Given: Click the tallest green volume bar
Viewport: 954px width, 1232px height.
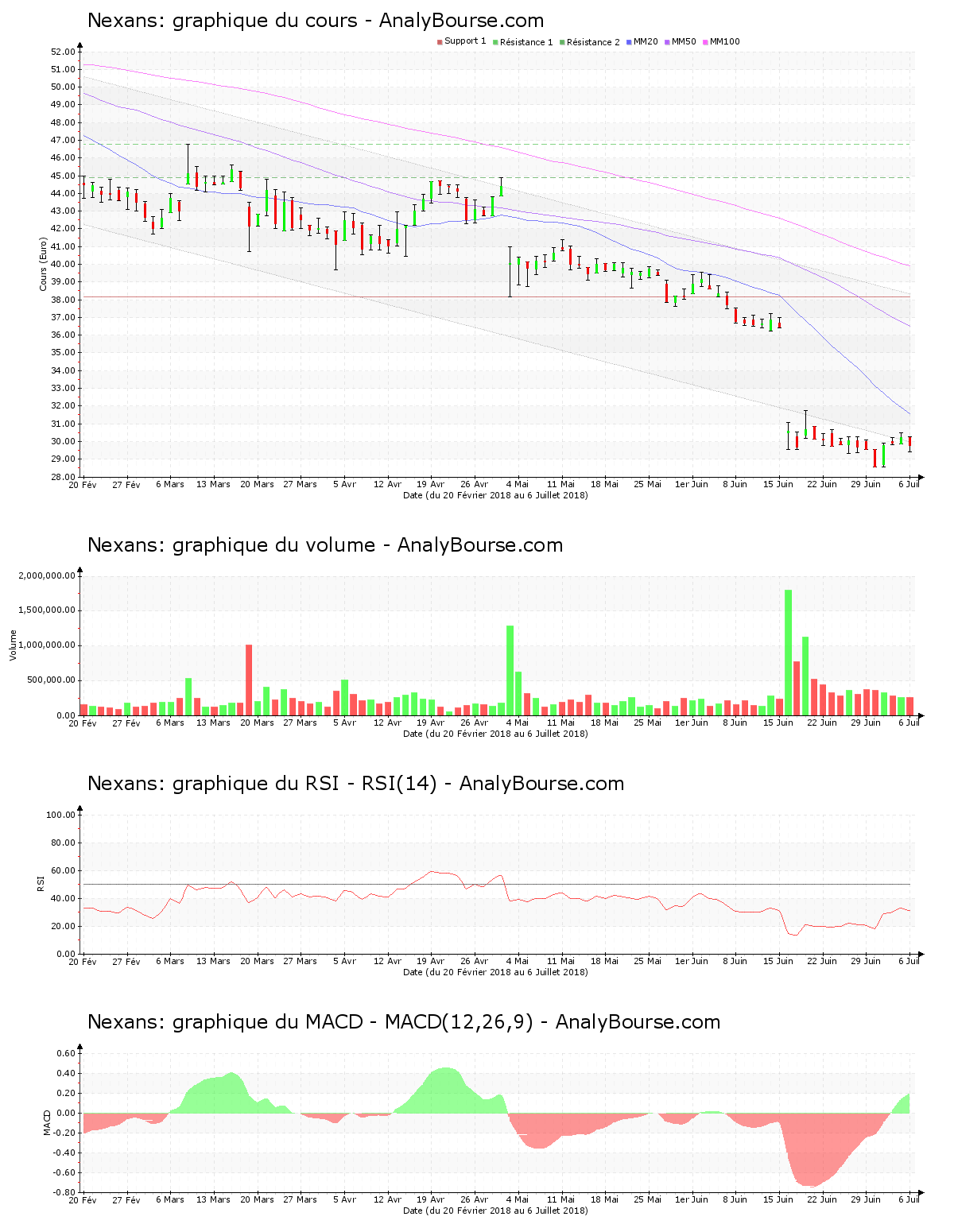Looking at the screenshot, I should point(788,652).
